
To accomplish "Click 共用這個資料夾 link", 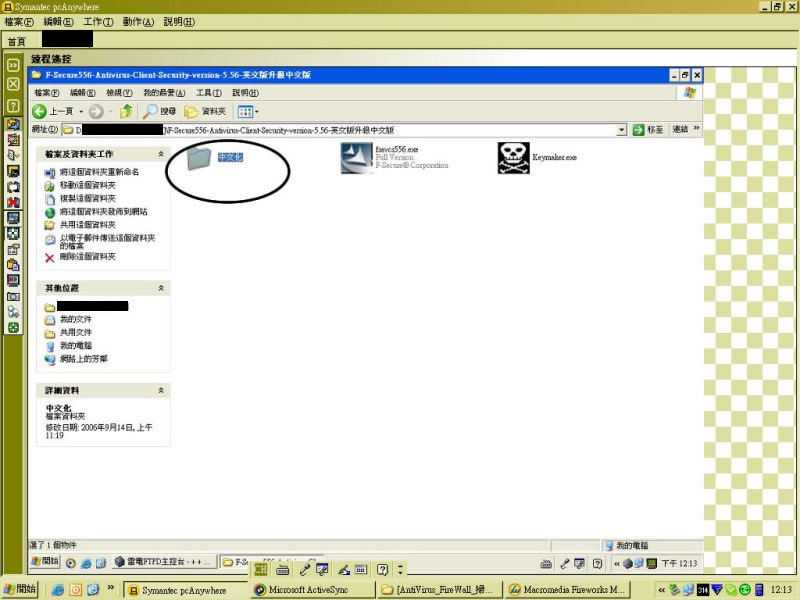I will [88, 225].
